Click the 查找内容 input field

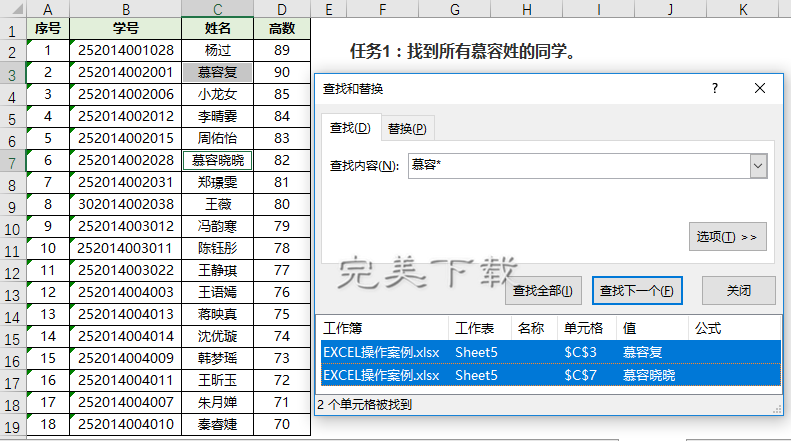tap(579, 166)
